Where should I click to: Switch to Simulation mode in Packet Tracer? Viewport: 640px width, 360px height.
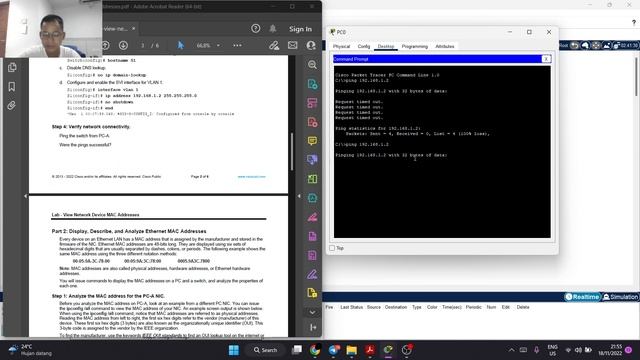point(620,297)
